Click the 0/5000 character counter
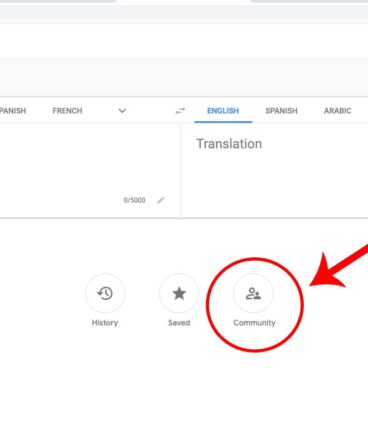The width and height of the screenshot is (368, 445). [x=134, y=200]
